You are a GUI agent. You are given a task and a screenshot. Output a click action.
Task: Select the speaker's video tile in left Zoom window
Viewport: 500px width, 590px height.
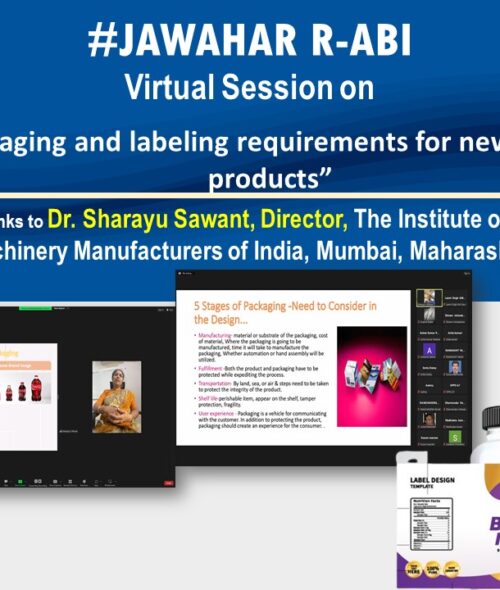coord(117,397)
